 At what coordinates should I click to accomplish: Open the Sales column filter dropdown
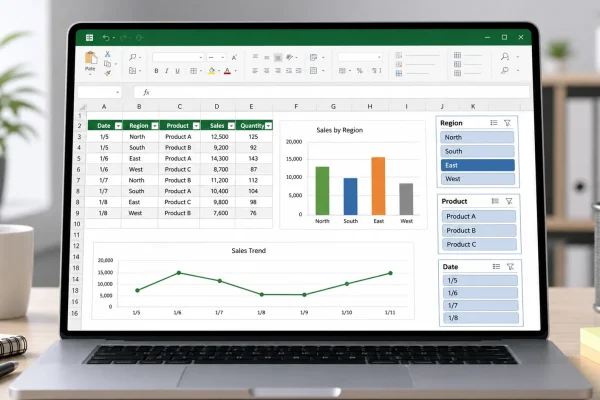tap(231, 126)
